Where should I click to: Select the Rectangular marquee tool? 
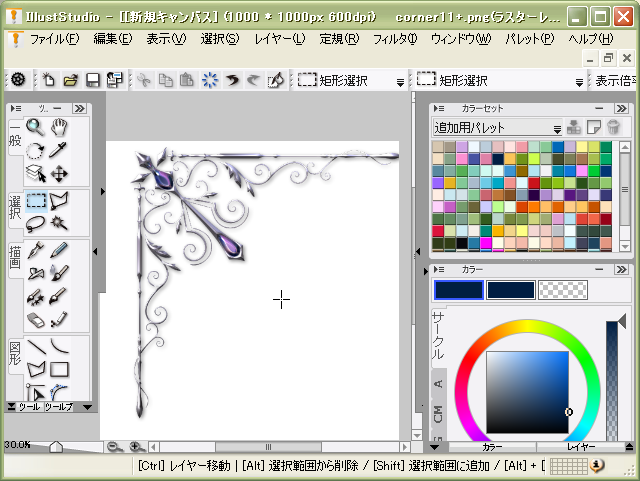tap(36, 201)
